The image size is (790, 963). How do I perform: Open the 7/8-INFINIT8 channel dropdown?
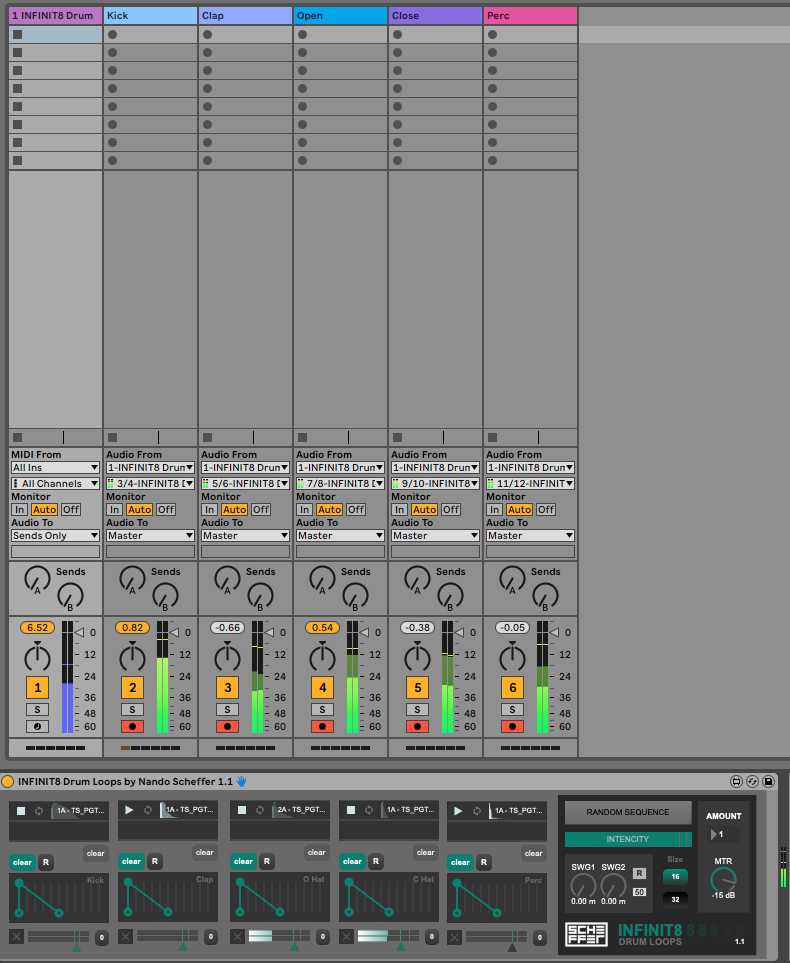(x=340, y=483)
